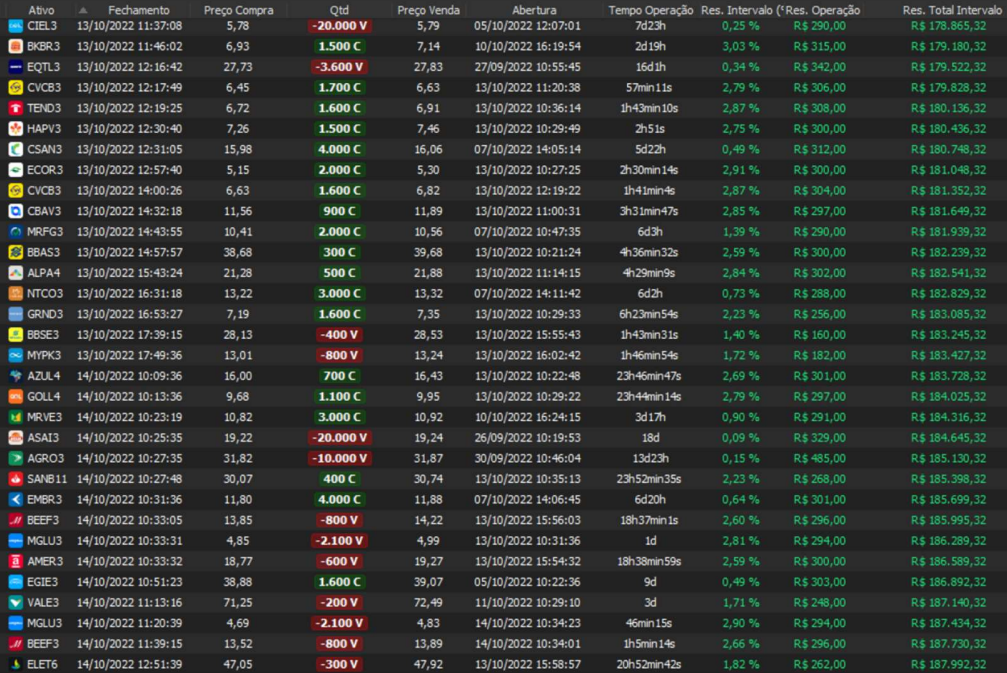Click the HAPV3 ticker logo icon

point(15,129)
